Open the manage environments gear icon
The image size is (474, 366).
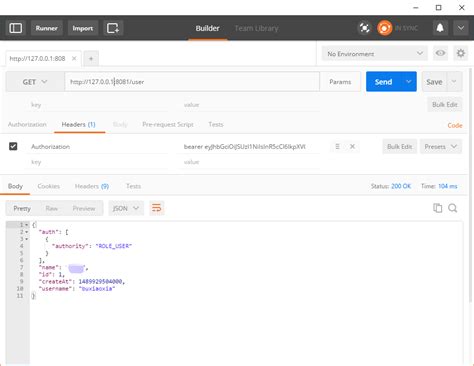461,53
